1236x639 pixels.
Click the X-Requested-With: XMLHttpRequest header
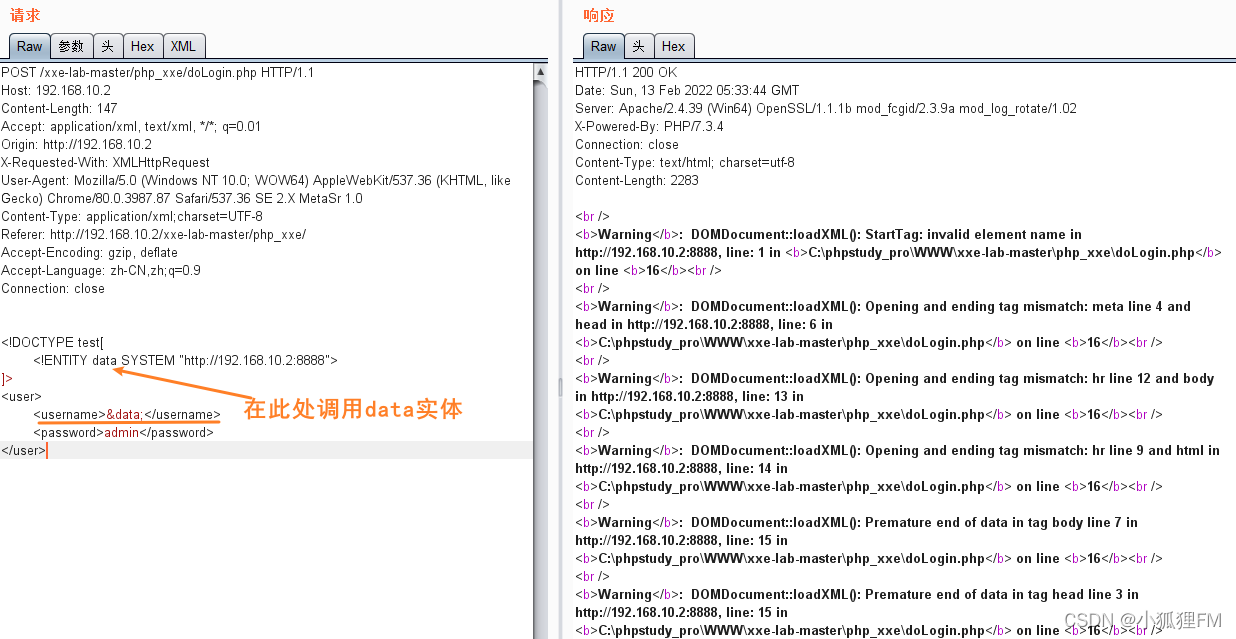click(106, 163)
